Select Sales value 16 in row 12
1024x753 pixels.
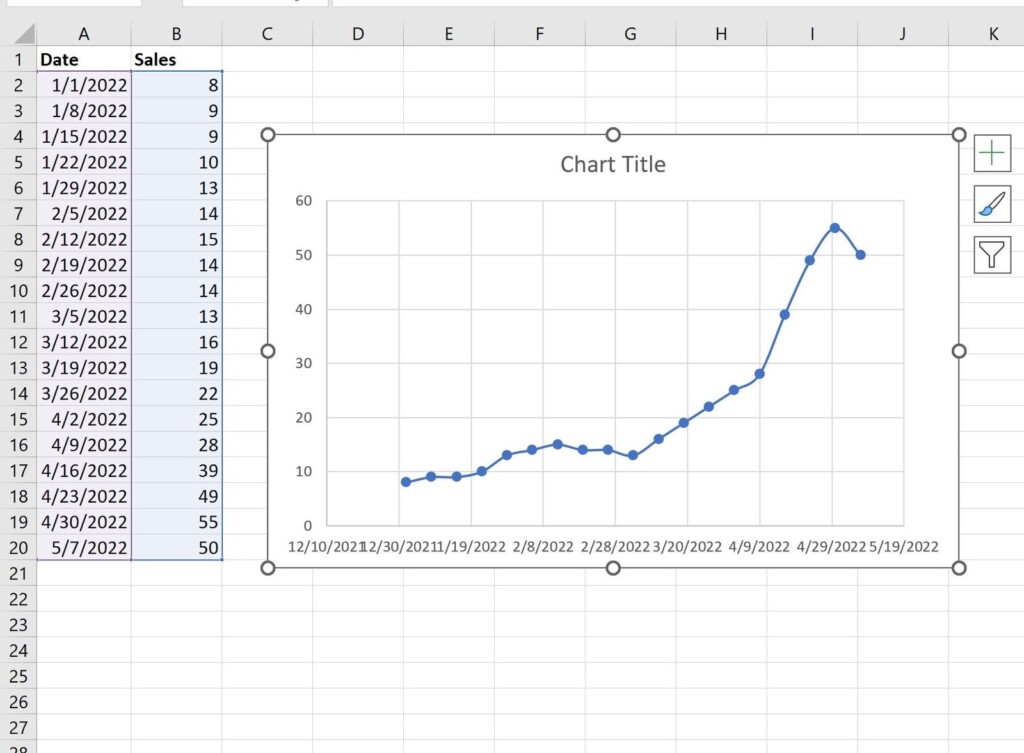pos(176,342)
